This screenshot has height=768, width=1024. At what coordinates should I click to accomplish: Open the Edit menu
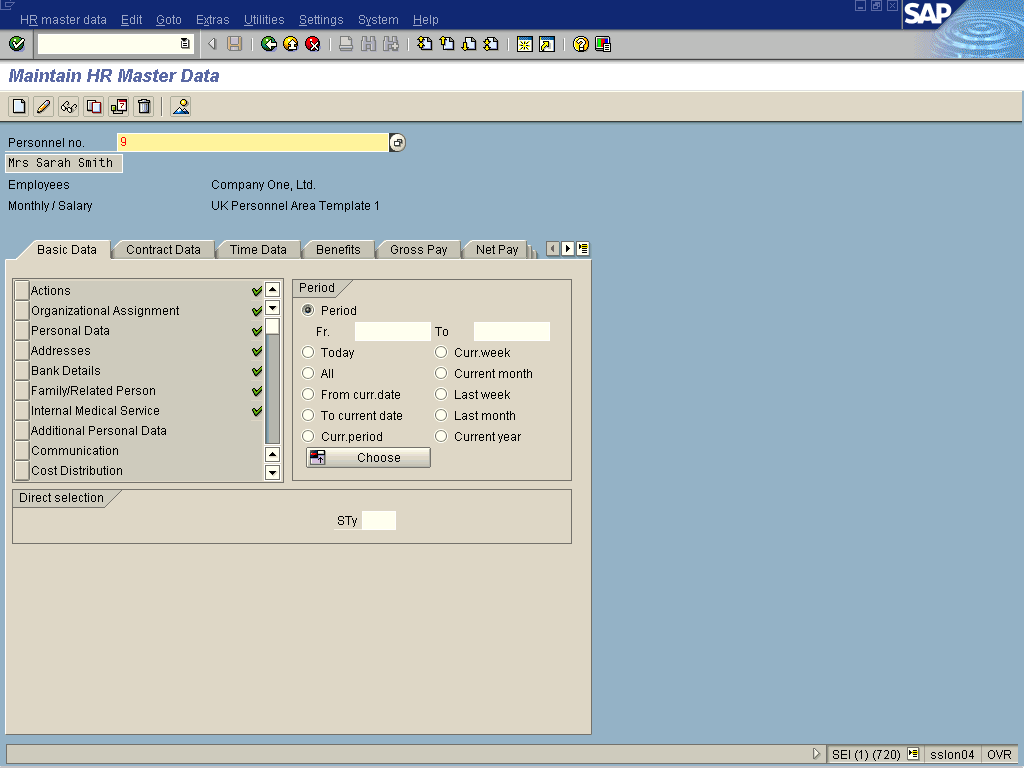point(131,20)
